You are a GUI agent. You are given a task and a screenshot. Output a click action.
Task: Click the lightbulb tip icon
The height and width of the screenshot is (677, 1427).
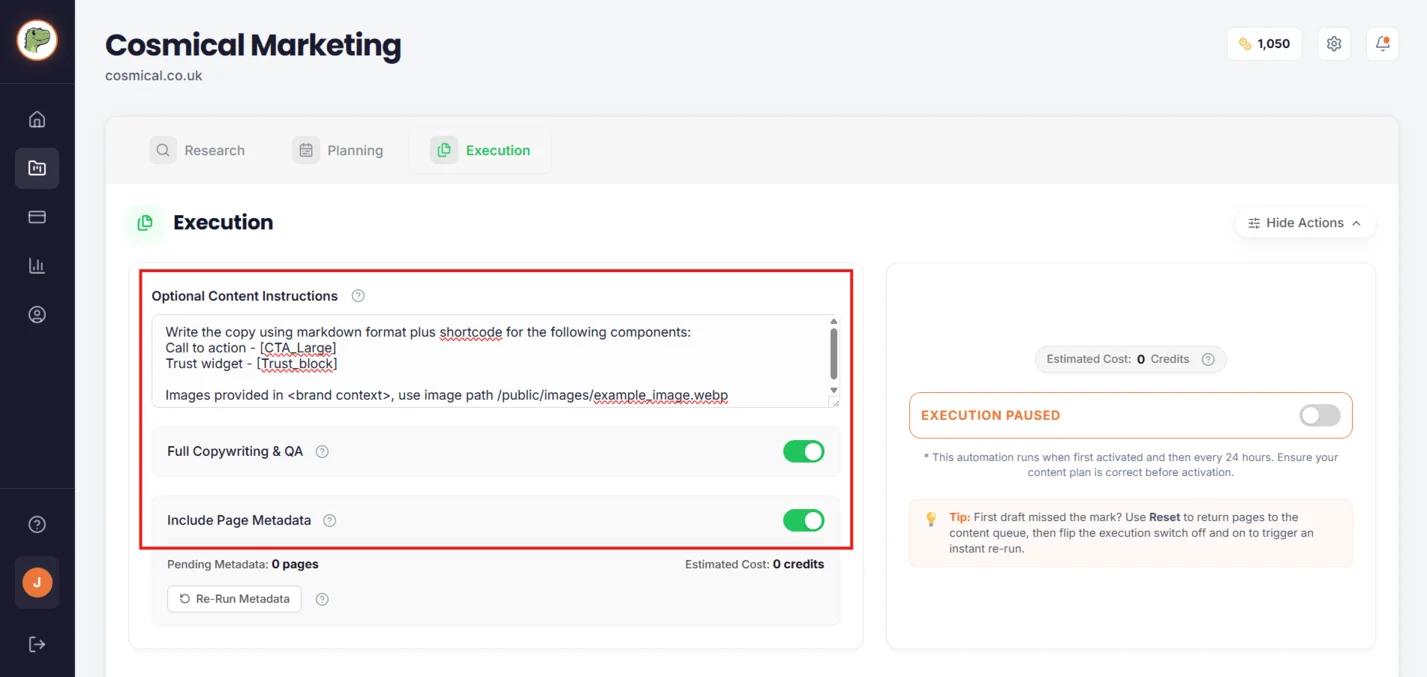pos(931,518)
